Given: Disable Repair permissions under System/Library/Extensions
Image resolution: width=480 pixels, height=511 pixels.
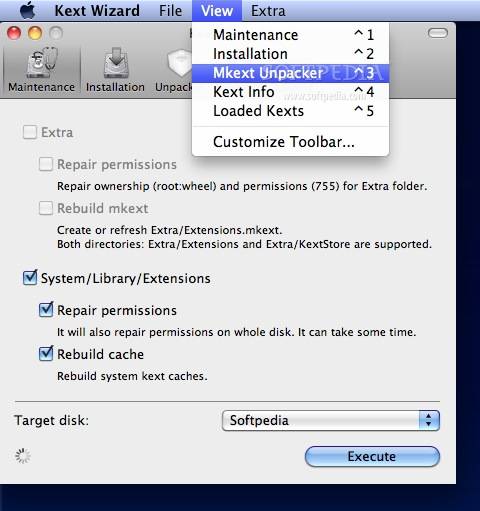Looking at the screenshot, I should 46,310.
